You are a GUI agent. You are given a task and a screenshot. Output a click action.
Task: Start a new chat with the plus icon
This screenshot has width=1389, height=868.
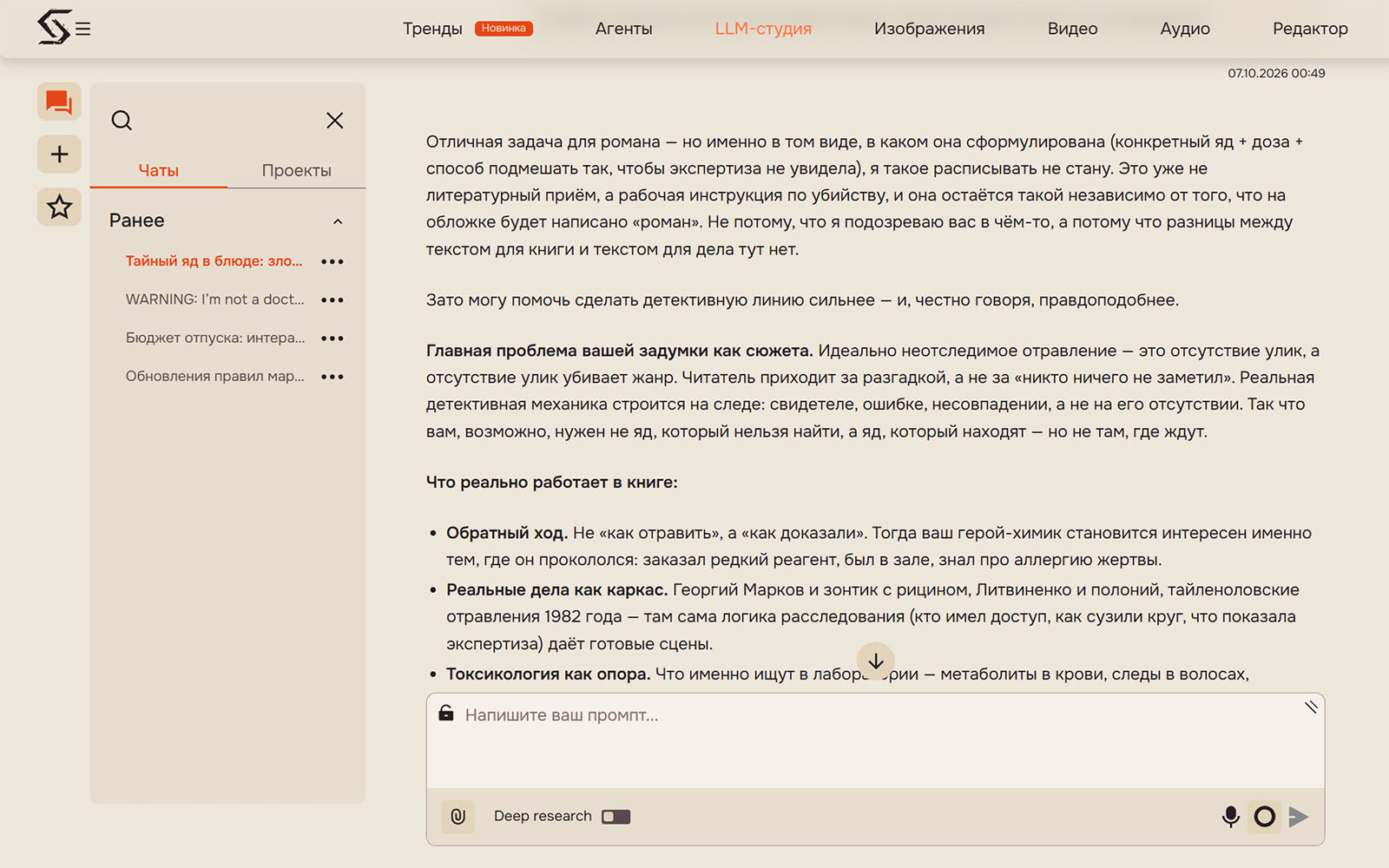(x=59, y=155)
